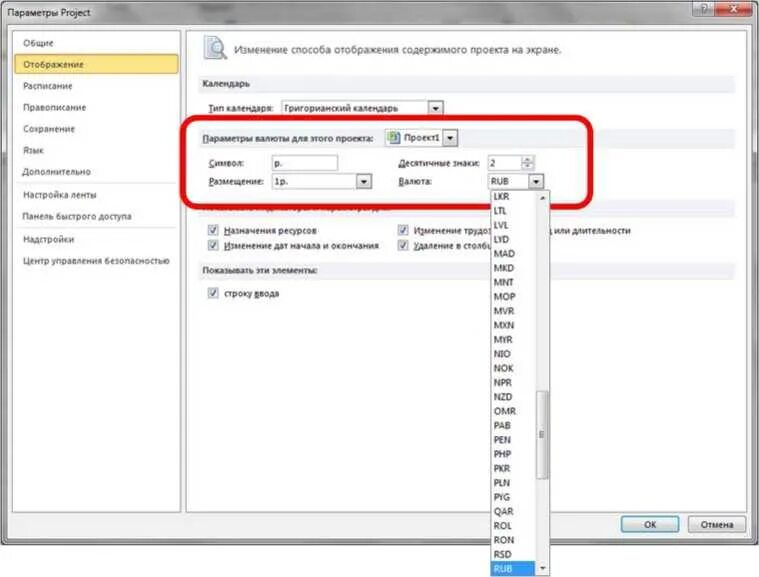Open Центр управления безопасностью

[x=96, y=261]
